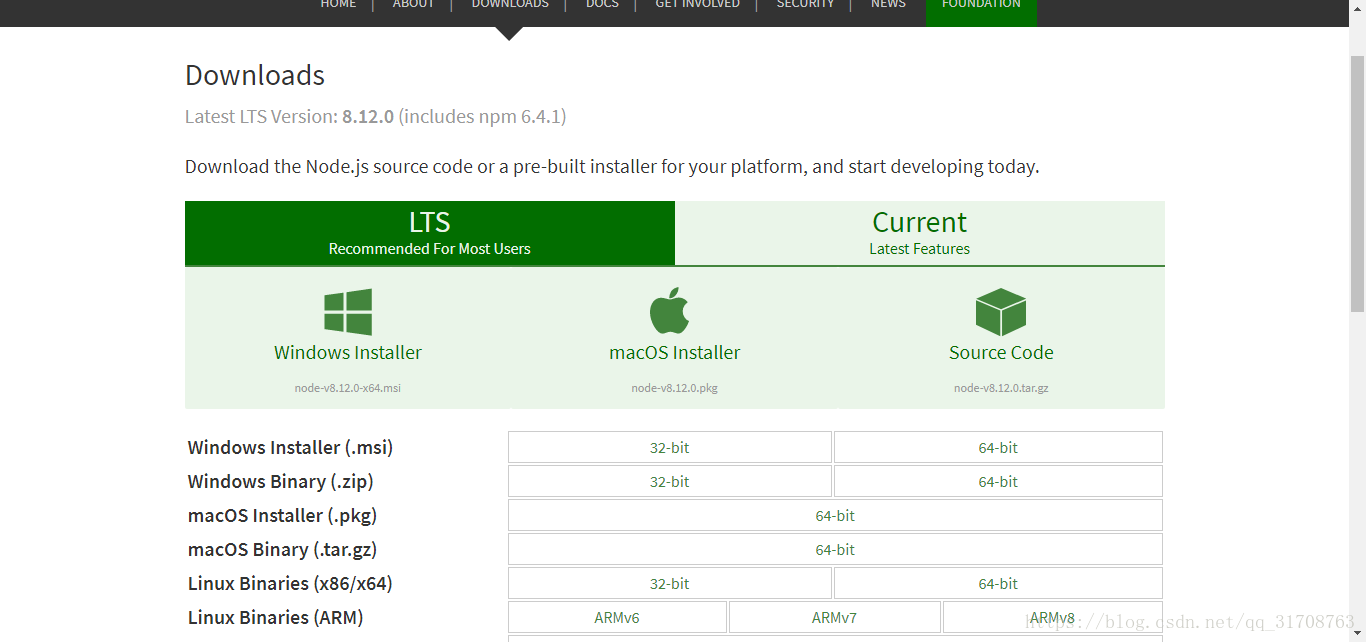Click the Windows Installer (.msi) row label
This screenshot has width=1366, height=642.
point(290,447)
